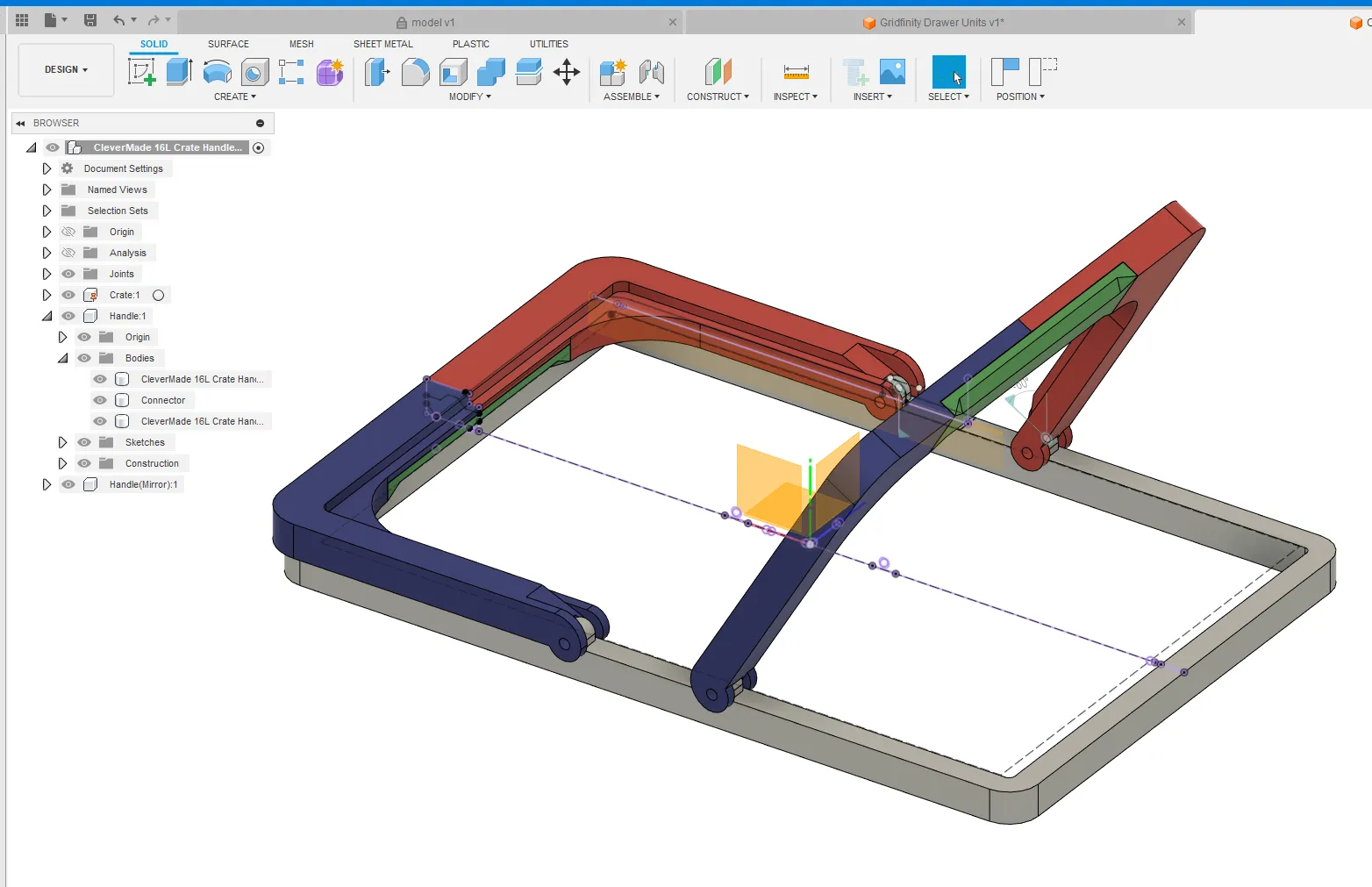Switch to the model v1 document tab

(432, 23)
